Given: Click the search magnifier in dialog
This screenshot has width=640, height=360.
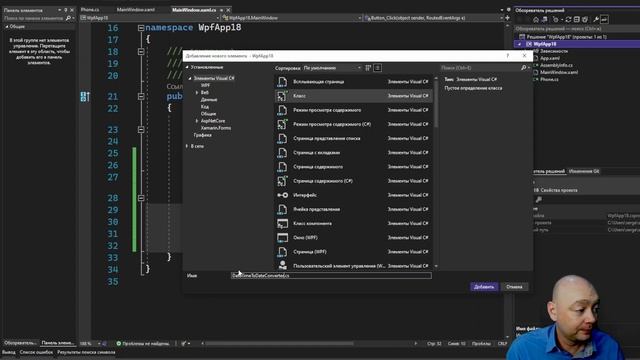Looking at the screenshot, I should pyautogui.click(x=524, y=68).
